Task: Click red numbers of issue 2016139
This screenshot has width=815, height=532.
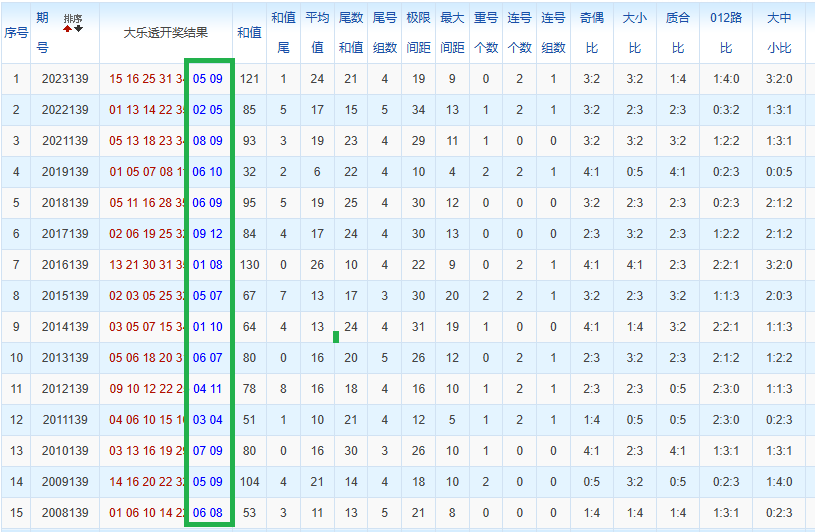Action: (x=147, y=265)
